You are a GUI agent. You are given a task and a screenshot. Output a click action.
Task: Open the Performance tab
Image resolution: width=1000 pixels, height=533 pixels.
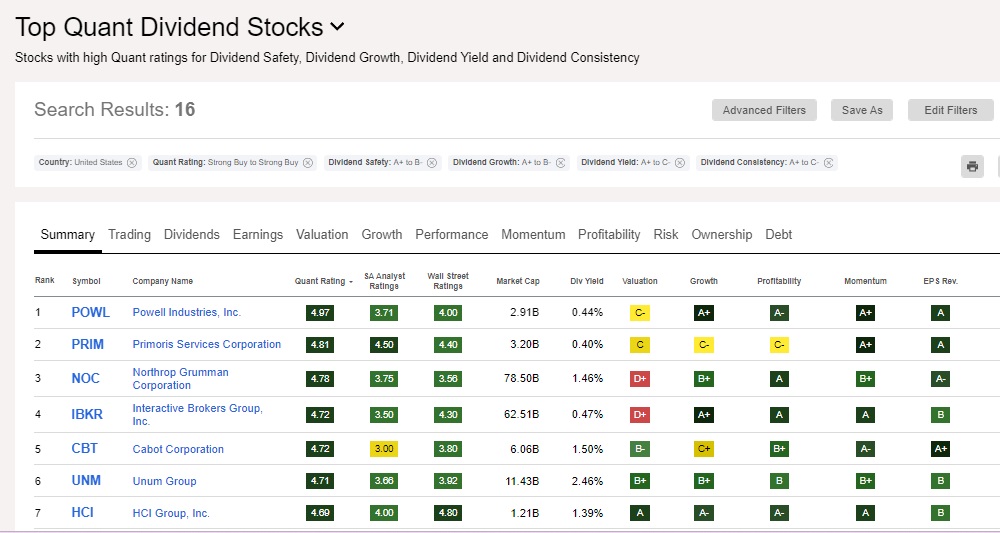pos(452,235)
